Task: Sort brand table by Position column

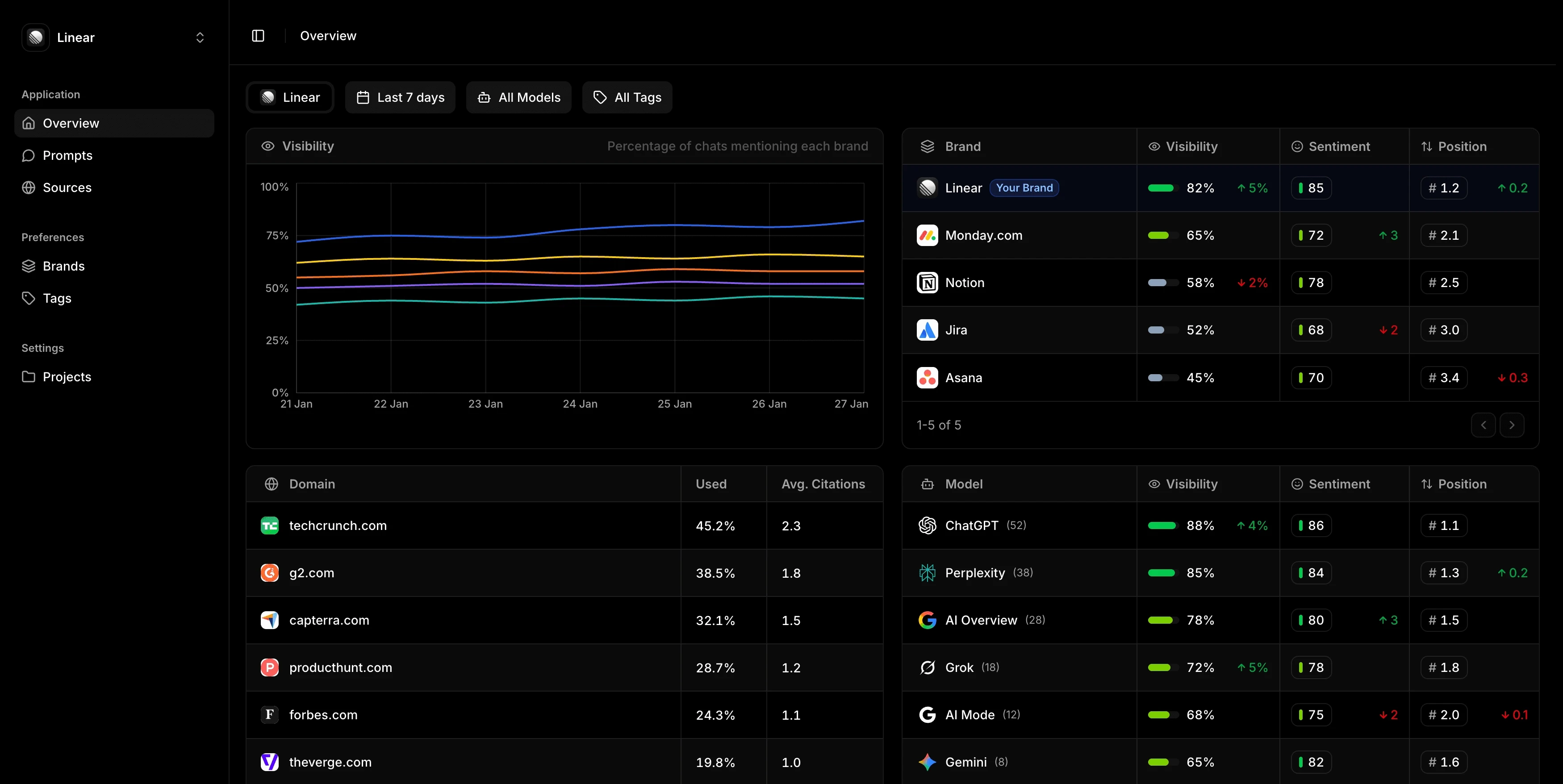Action: coord(1462,146)
